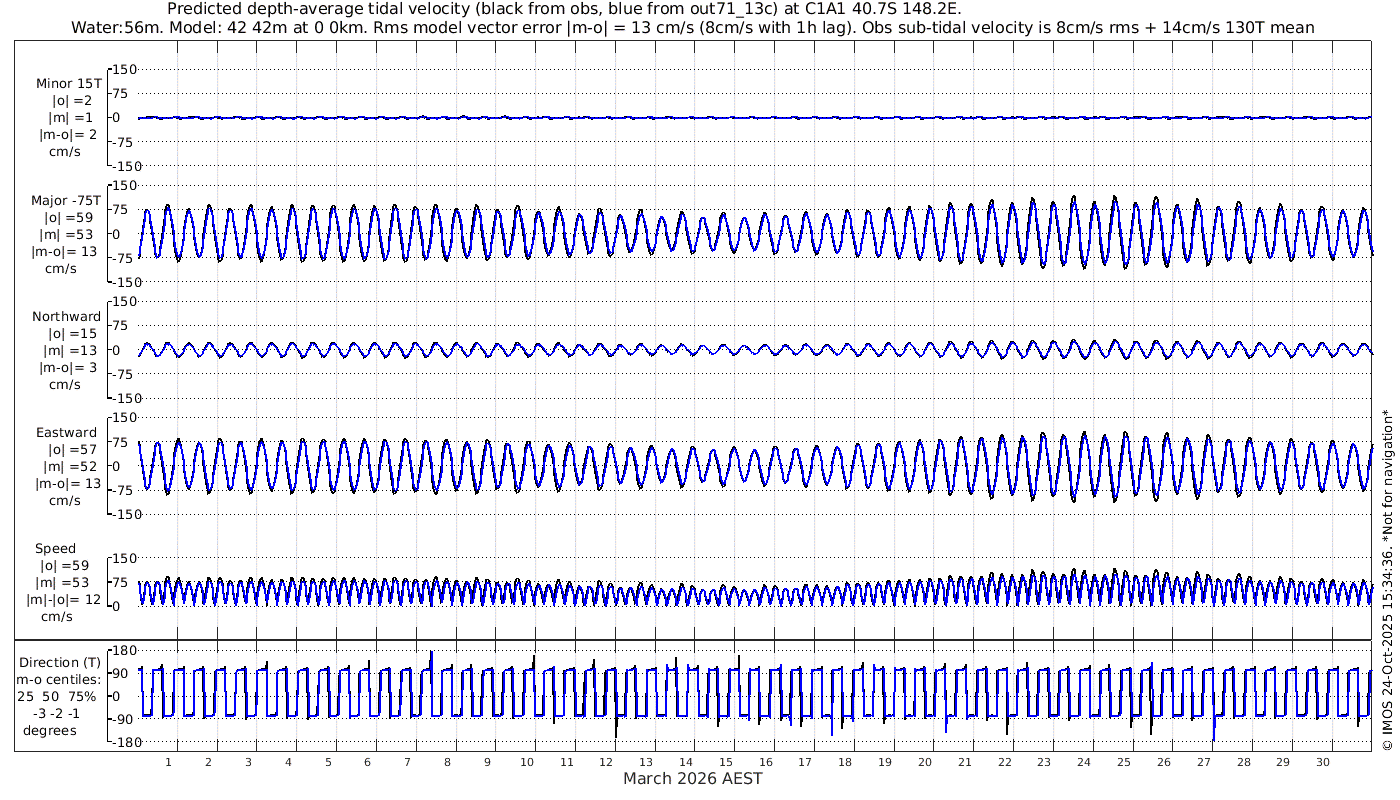Click day 8 on the x-axis
This screenshot has width=1400, height=800.
(447, 762)
